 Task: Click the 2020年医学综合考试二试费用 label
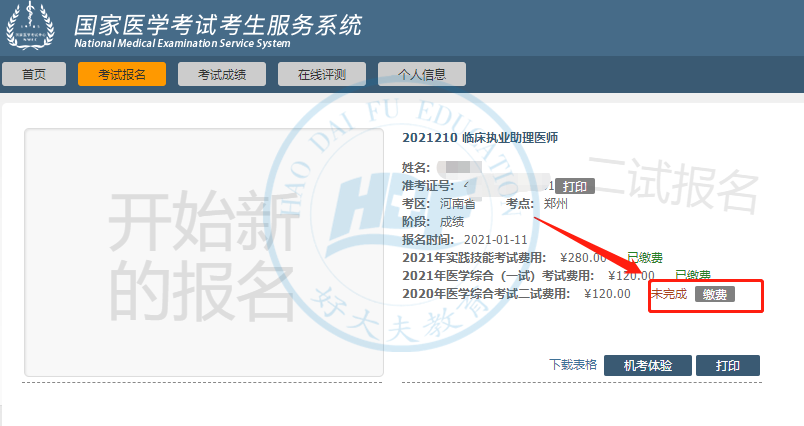coord(486,294)
